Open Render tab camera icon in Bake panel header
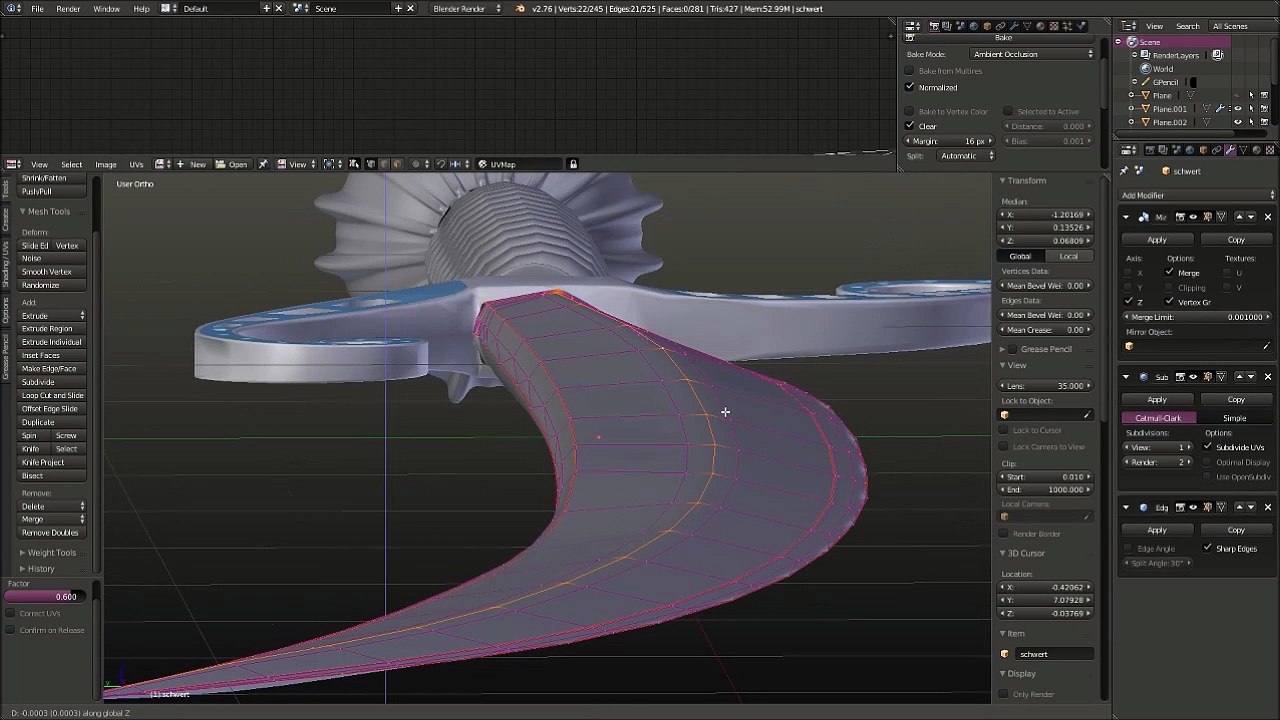Screen dimensions: 1280x720 point(934,26)
